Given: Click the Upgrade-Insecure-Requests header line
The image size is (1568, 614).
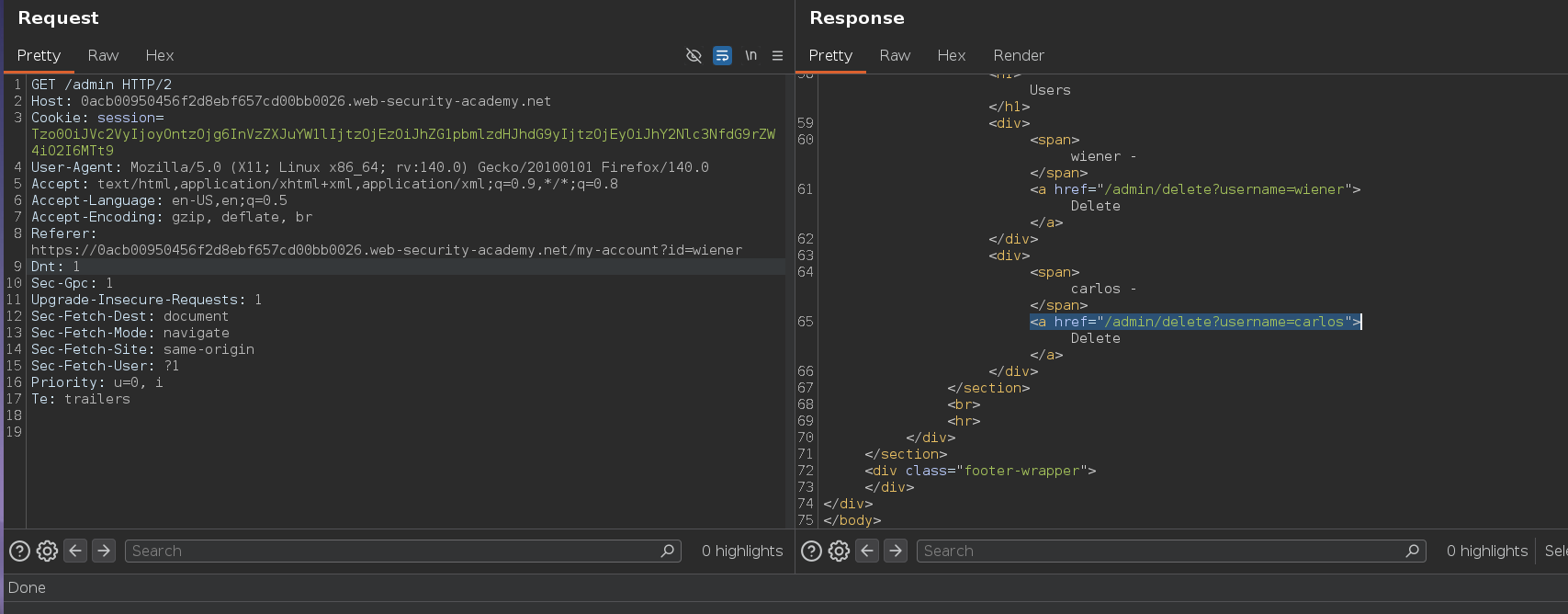Looking at the screenshot, I should coord(147,300).
